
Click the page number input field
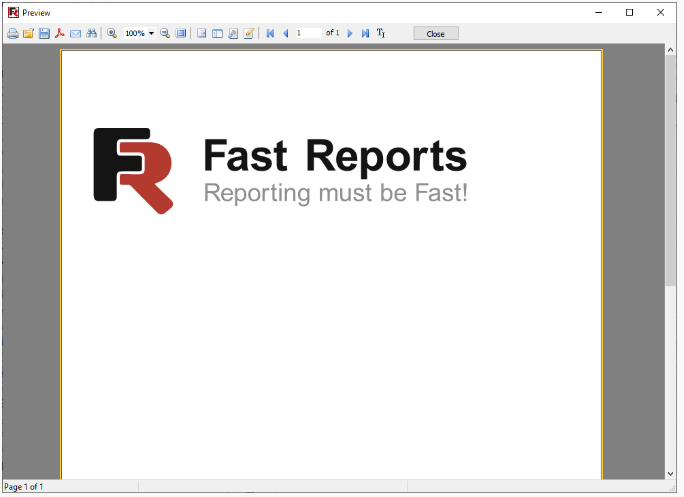[309, 33]
